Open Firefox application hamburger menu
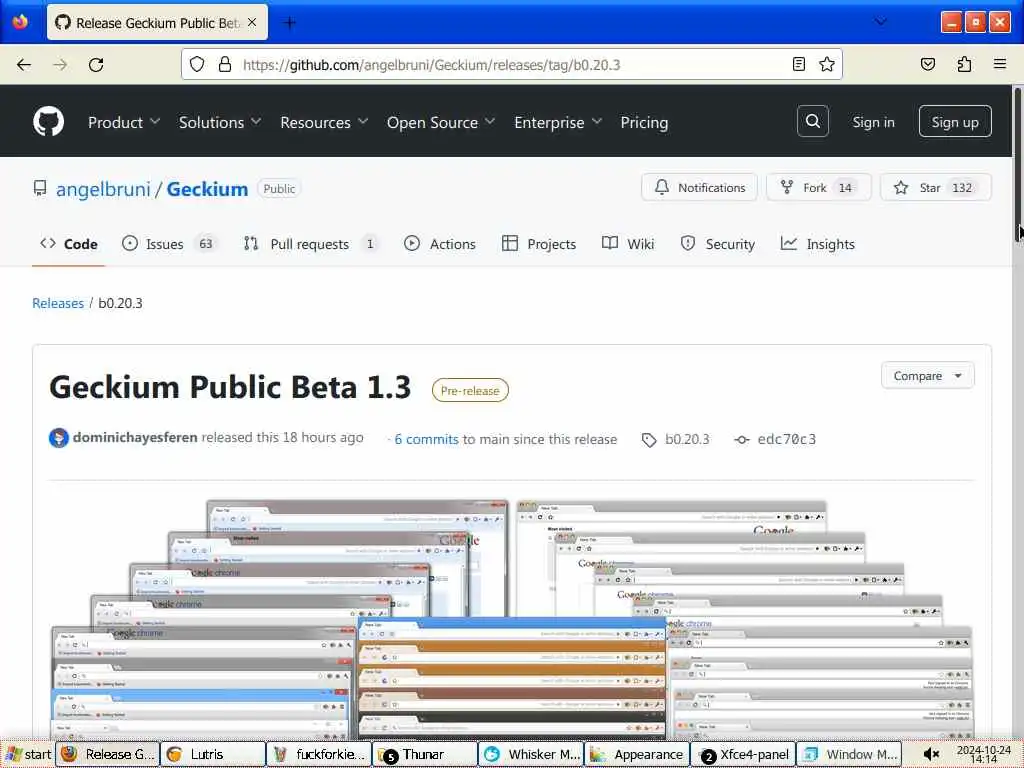This screenshot has height=768, width=1024. point(1000,64)
